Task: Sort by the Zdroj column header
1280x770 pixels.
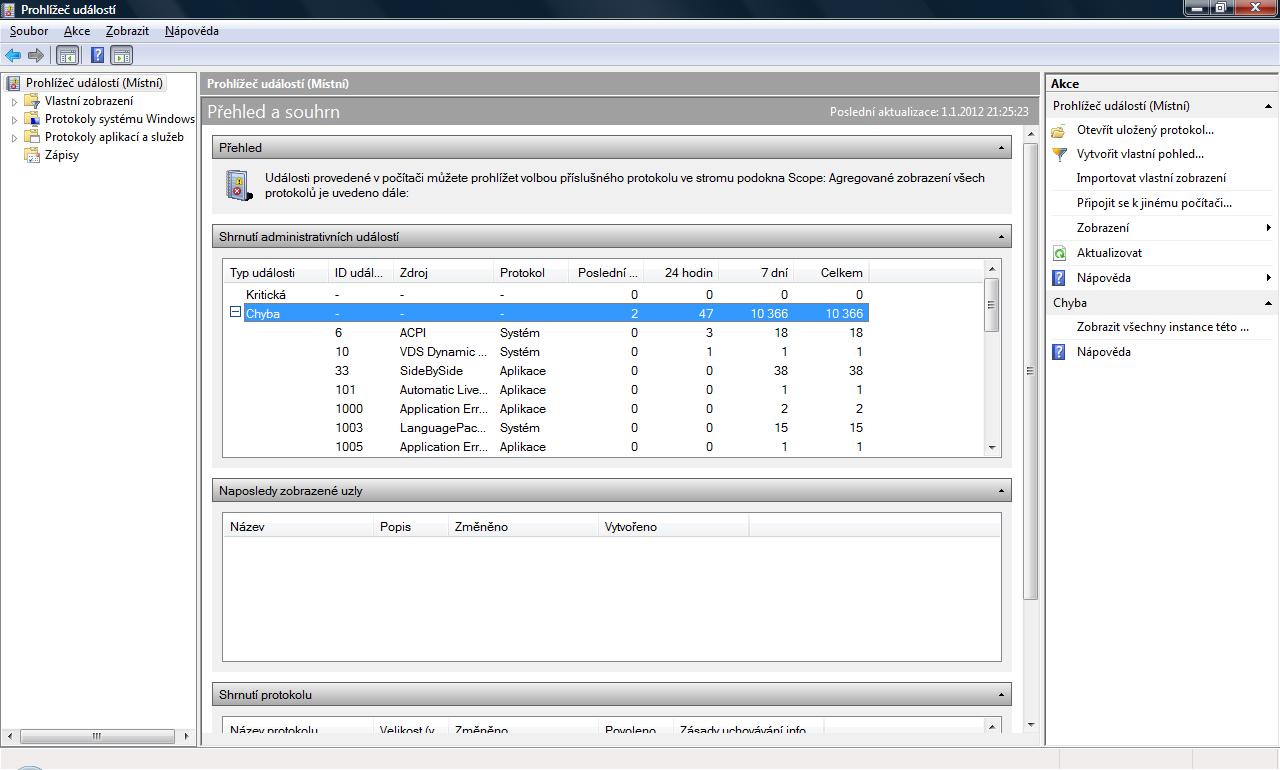Action: tap(413, 273)
